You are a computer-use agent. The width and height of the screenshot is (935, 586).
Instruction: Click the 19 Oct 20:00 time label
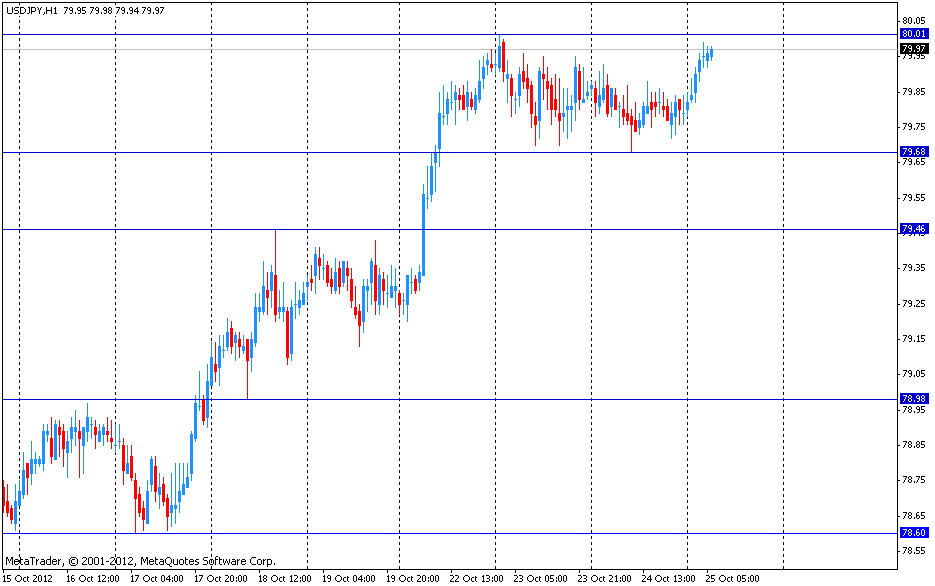[414, 578]
